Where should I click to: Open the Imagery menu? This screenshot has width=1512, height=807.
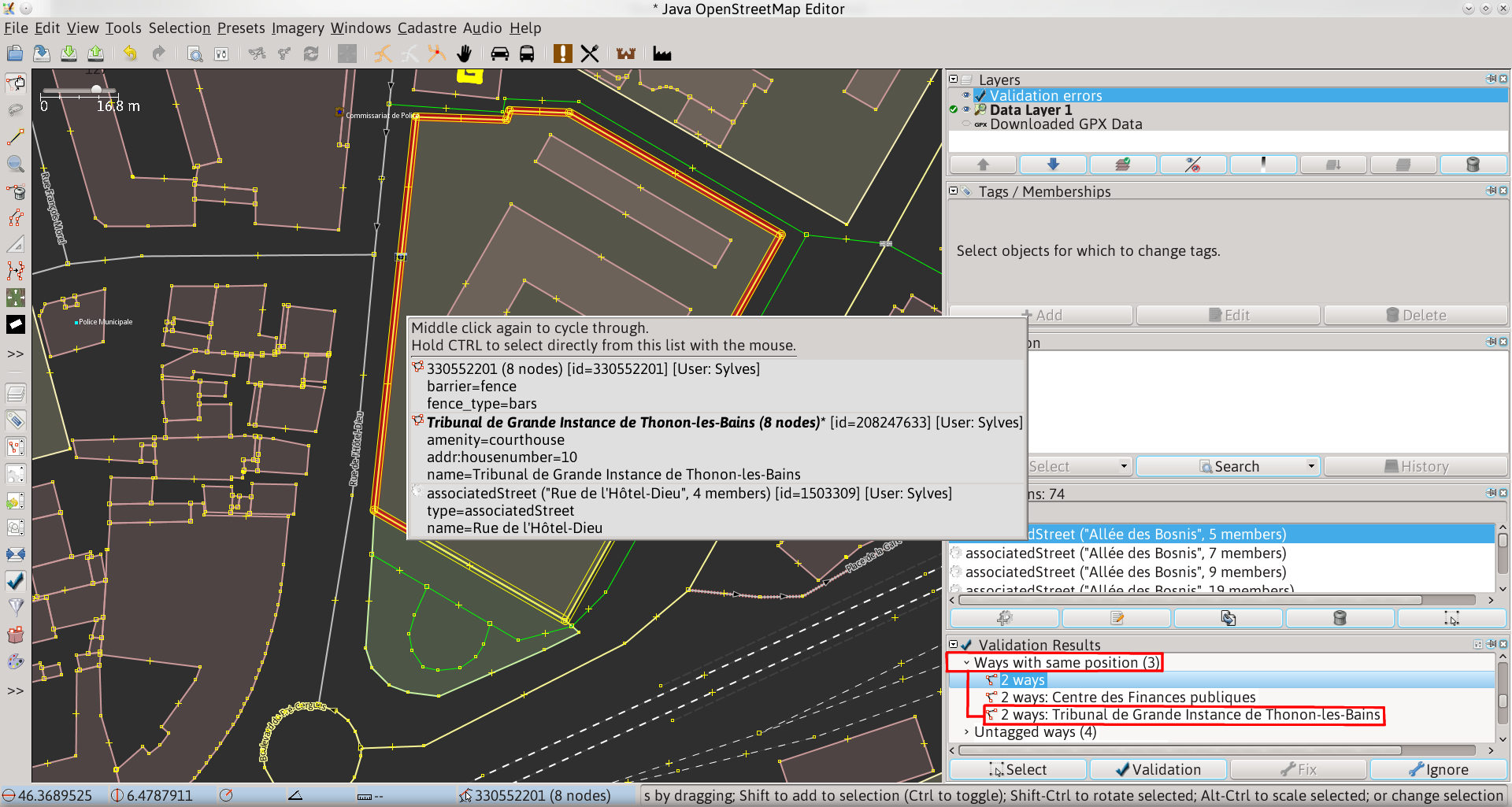click(x=298, y=28)
